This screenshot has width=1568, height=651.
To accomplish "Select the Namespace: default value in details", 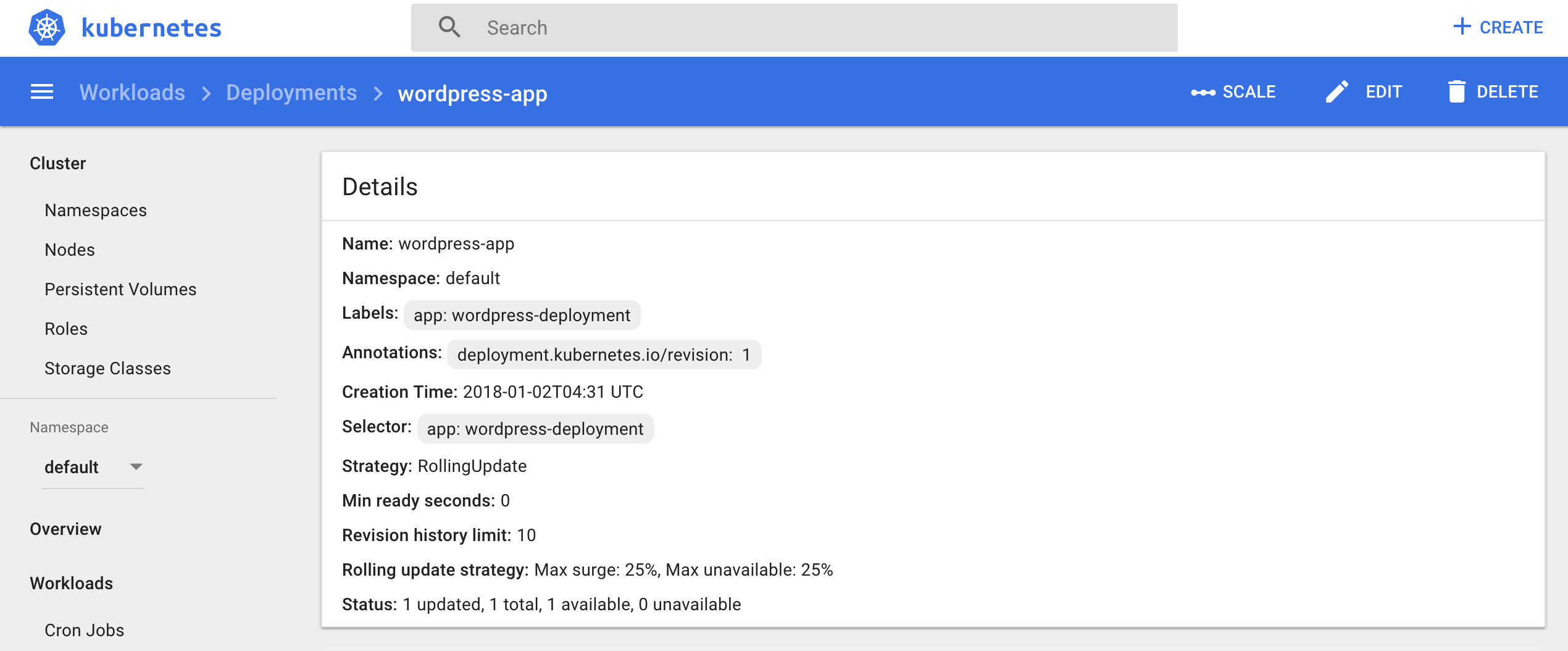I will (472, 279).
